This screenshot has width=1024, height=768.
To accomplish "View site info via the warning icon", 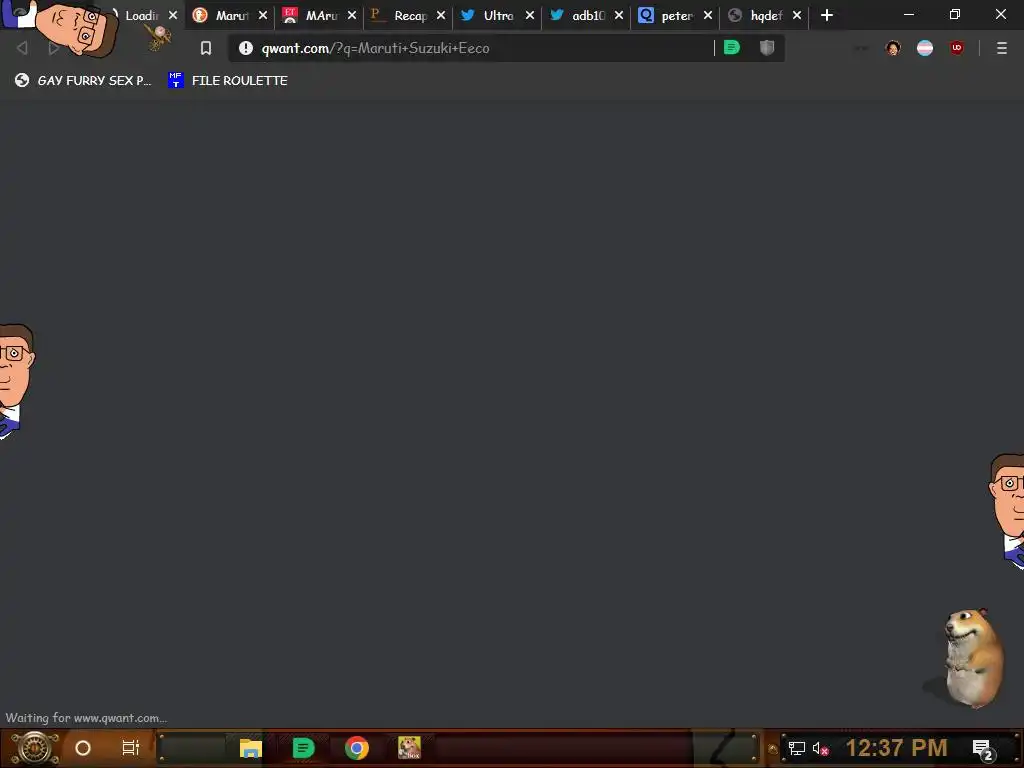I will pos(246,48).
